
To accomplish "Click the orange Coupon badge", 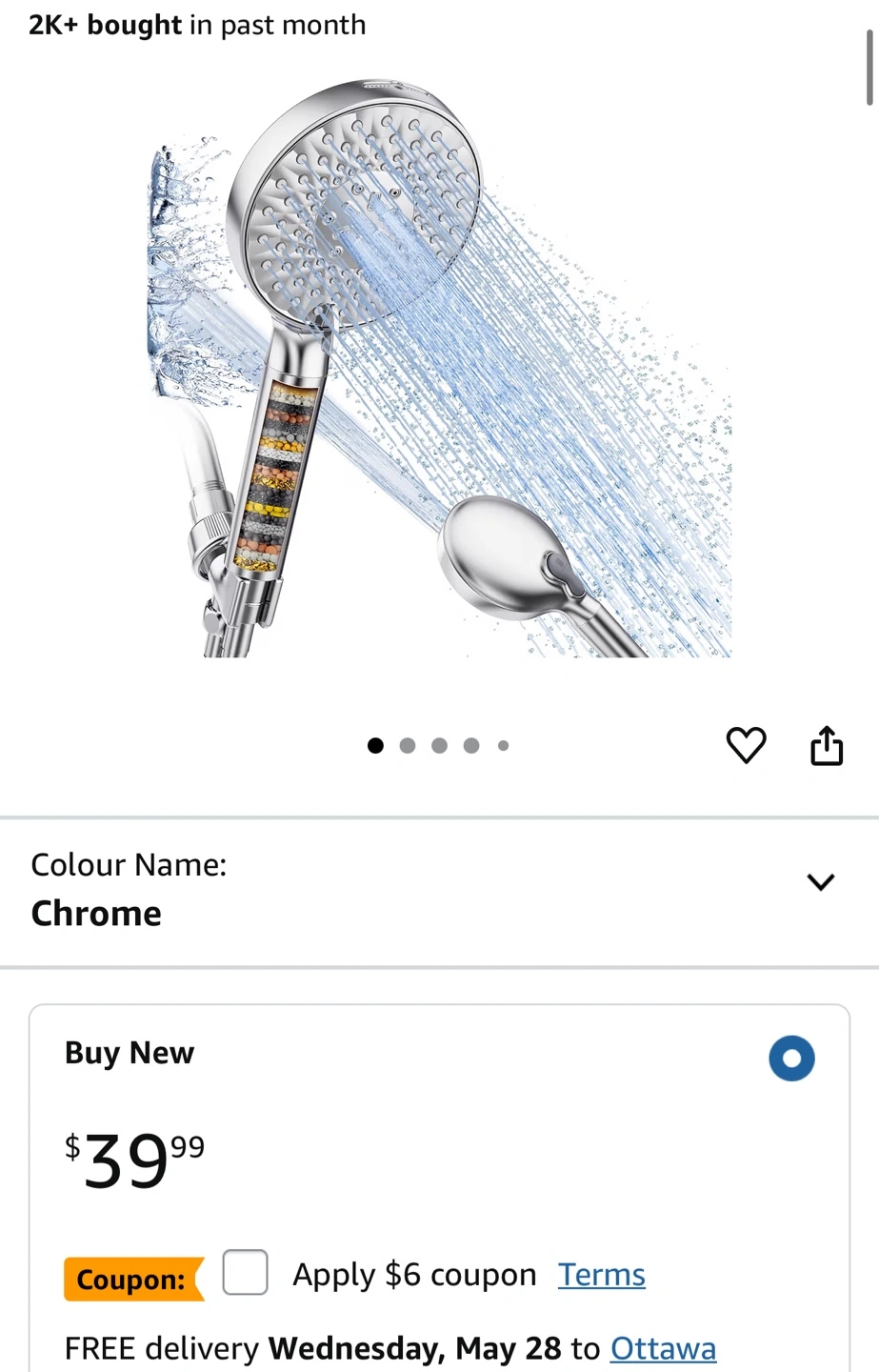I will 134,1279.
